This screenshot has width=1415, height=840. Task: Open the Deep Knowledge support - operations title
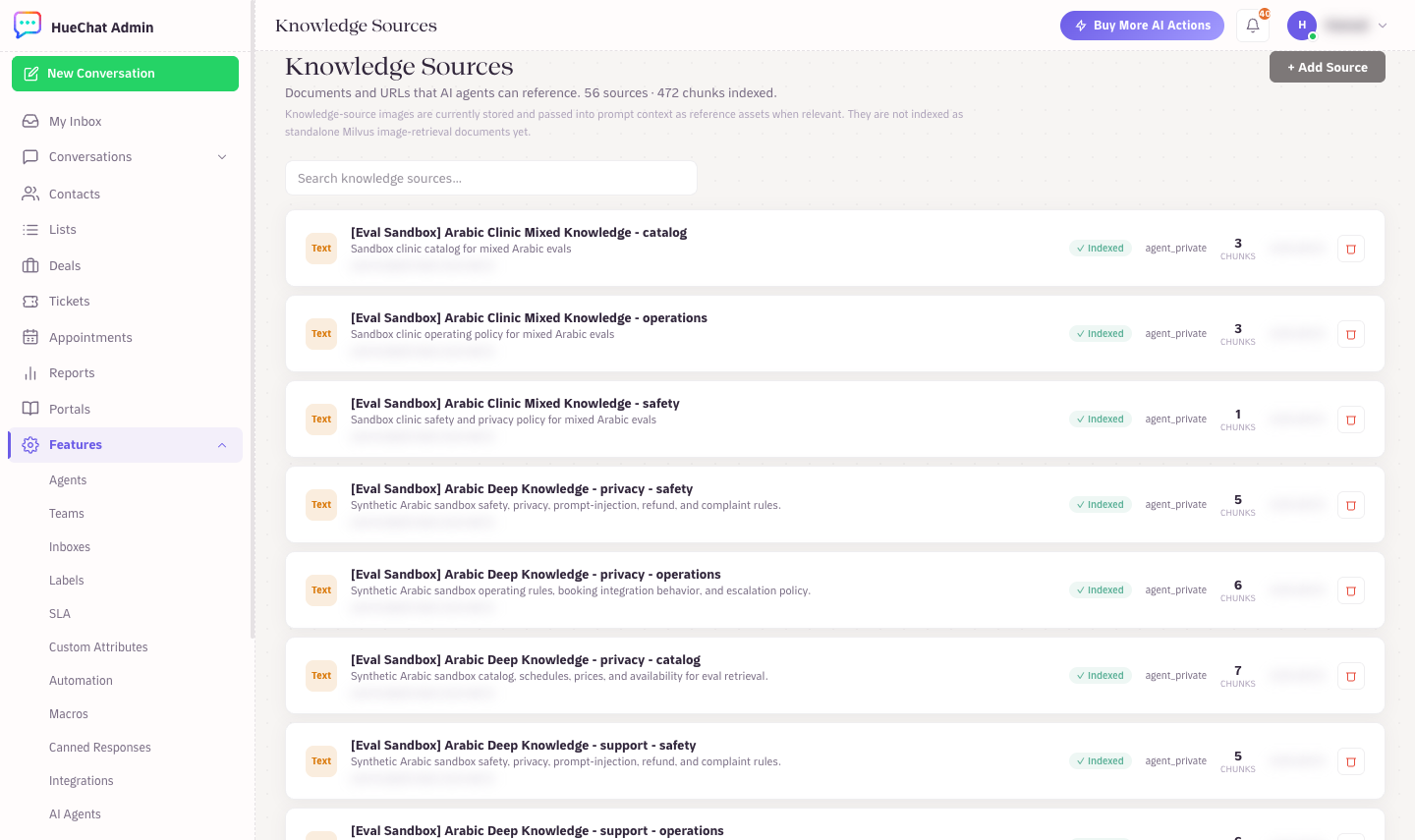coord(538,831)
